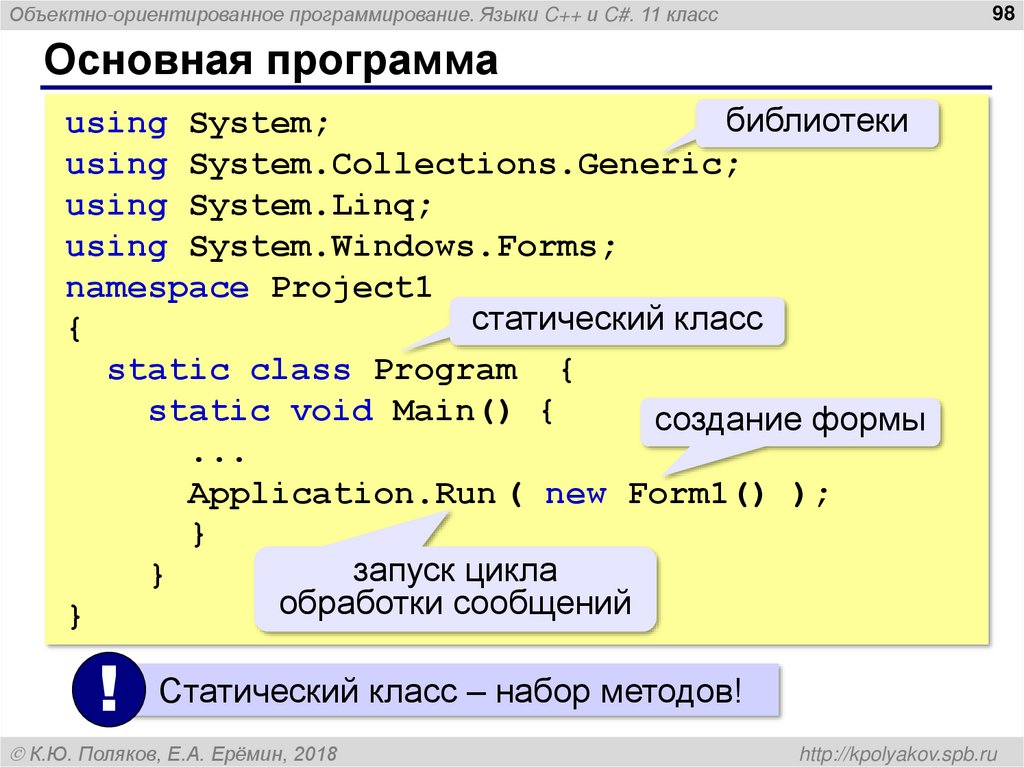
Task: Click the 'статический класс' callout bubble
Action: click(x=617, y=320)
